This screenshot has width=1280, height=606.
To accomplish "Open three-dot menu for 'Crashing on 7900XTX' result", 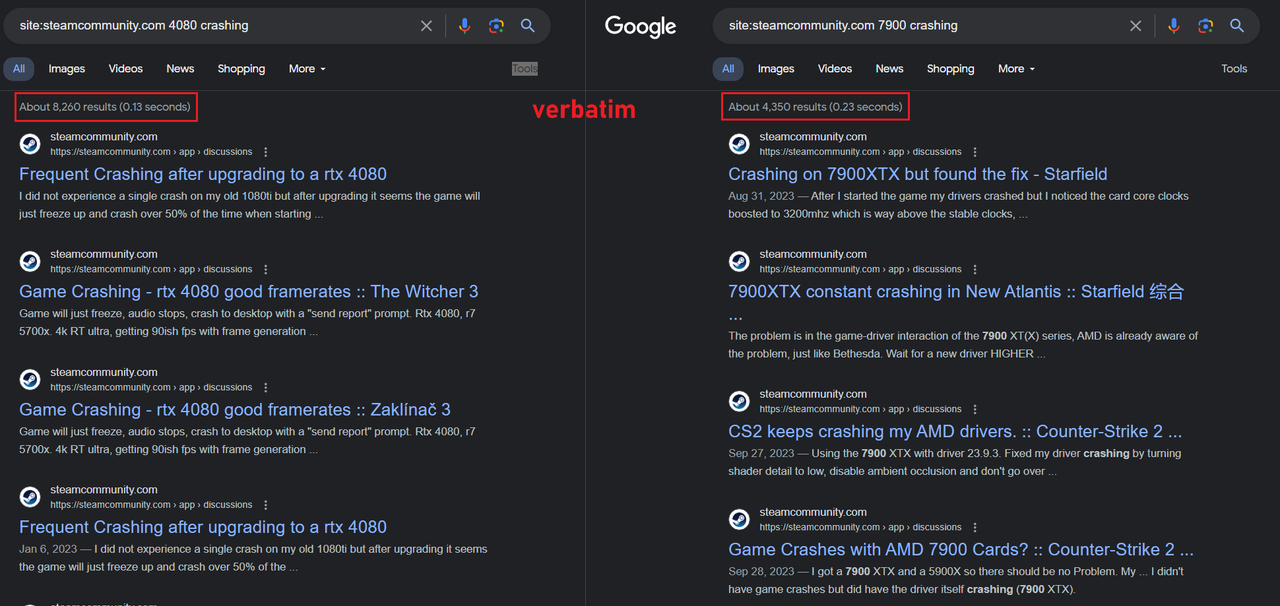I will 975,152.
